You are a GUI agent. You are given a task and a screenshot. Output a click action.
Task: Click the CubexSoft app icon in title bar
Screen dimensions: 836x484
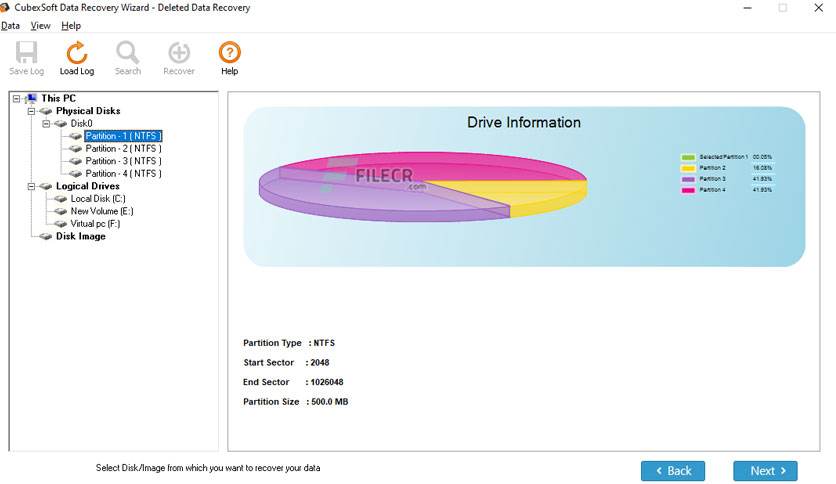click(5, 7)
